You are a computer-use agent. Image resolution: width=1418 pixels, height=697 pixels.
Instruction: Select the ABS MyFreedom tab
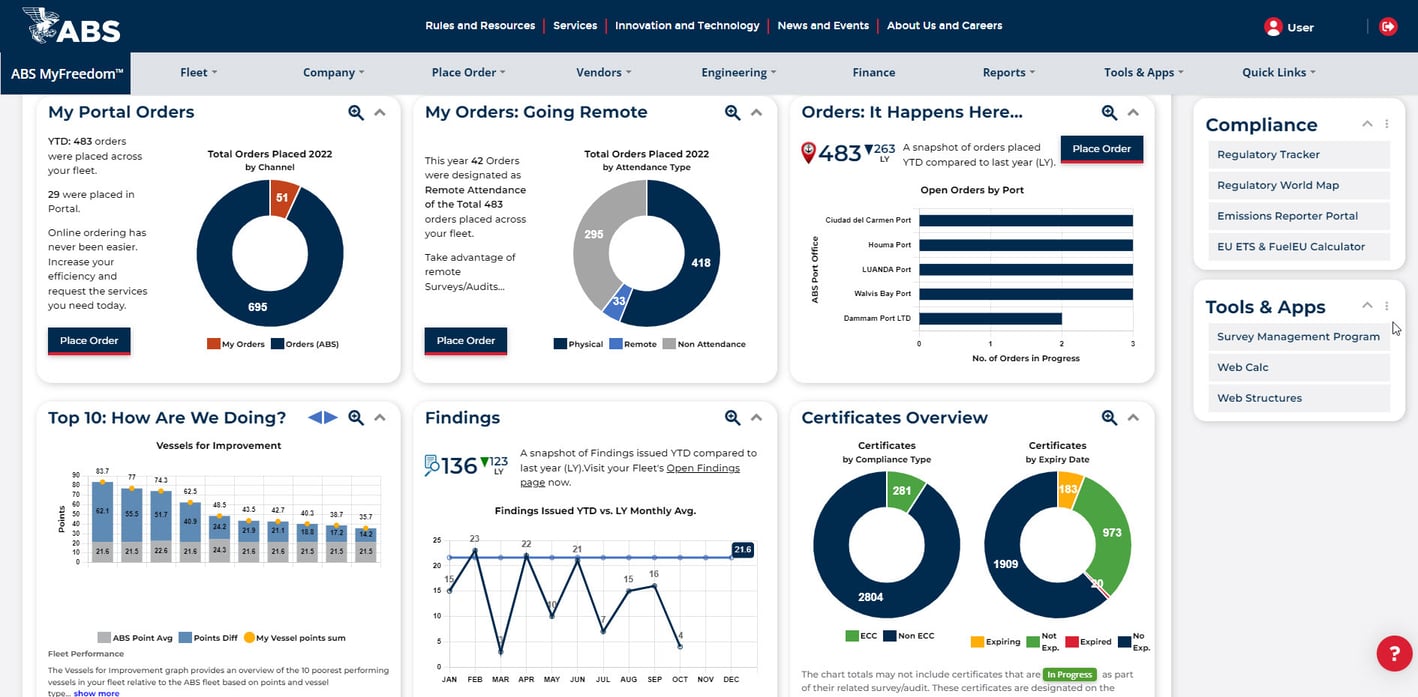[x=66, y=73]
